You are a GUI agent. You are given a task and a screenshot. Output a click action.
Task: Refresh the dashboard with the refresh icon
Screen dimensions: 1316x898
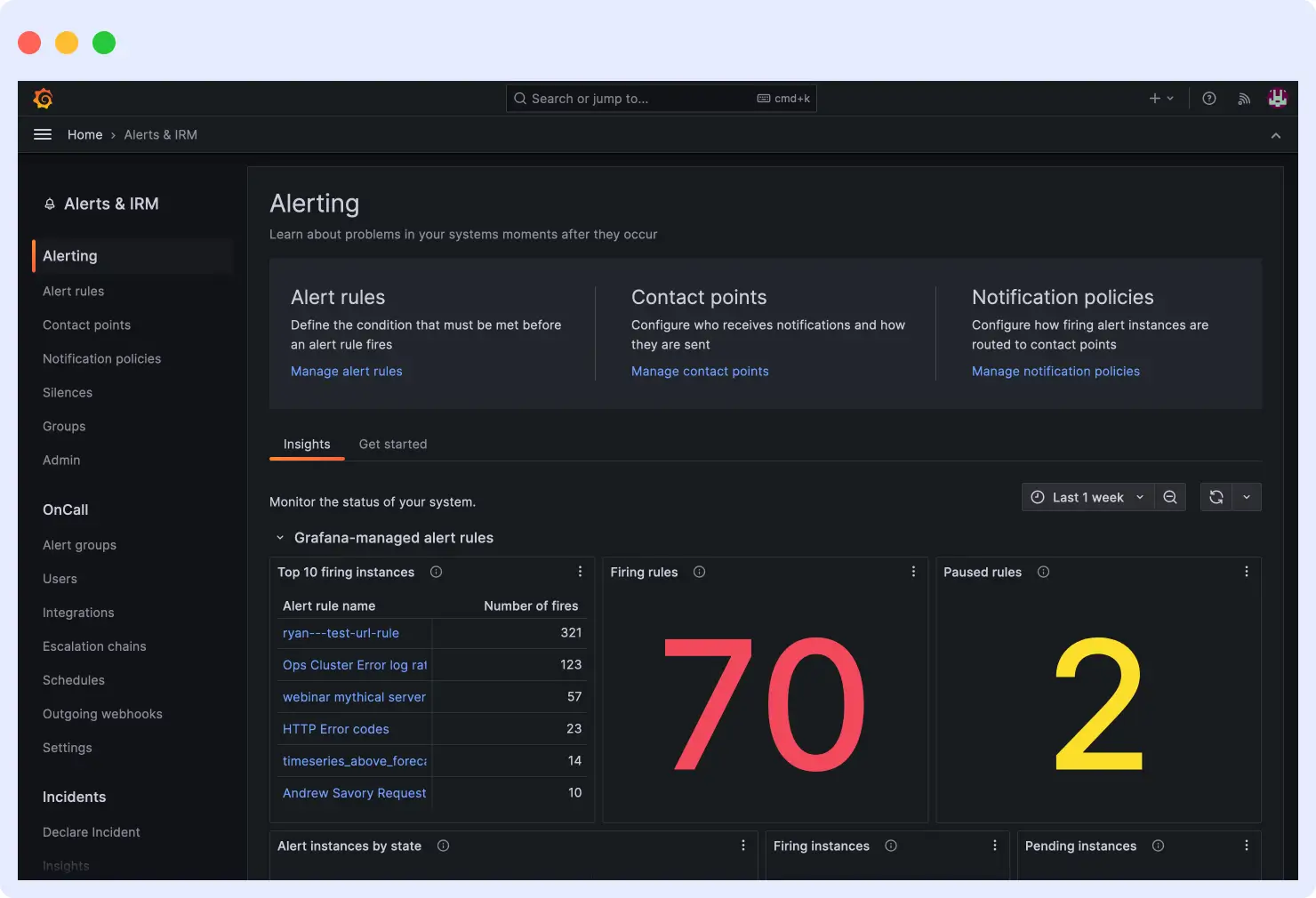click(1216, 497)
